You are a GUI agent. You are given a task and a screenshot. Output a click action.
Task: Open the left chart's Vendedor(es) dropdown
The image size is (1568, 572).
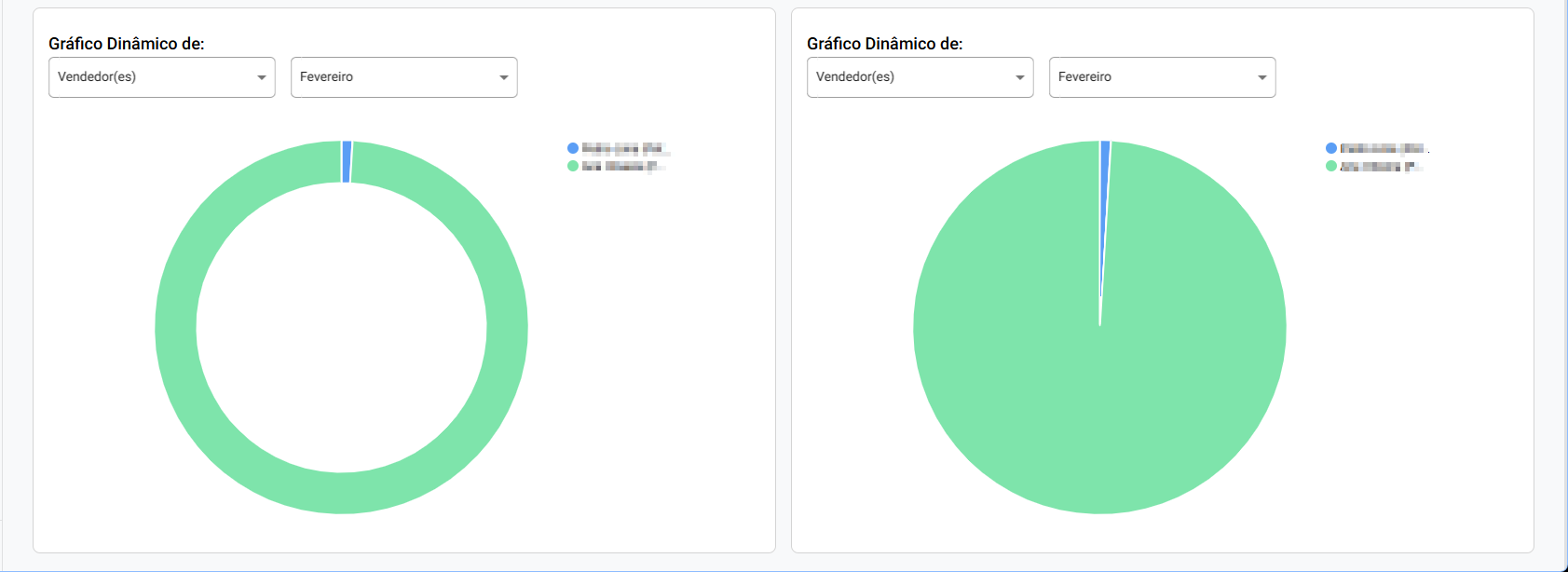[161, 77]
